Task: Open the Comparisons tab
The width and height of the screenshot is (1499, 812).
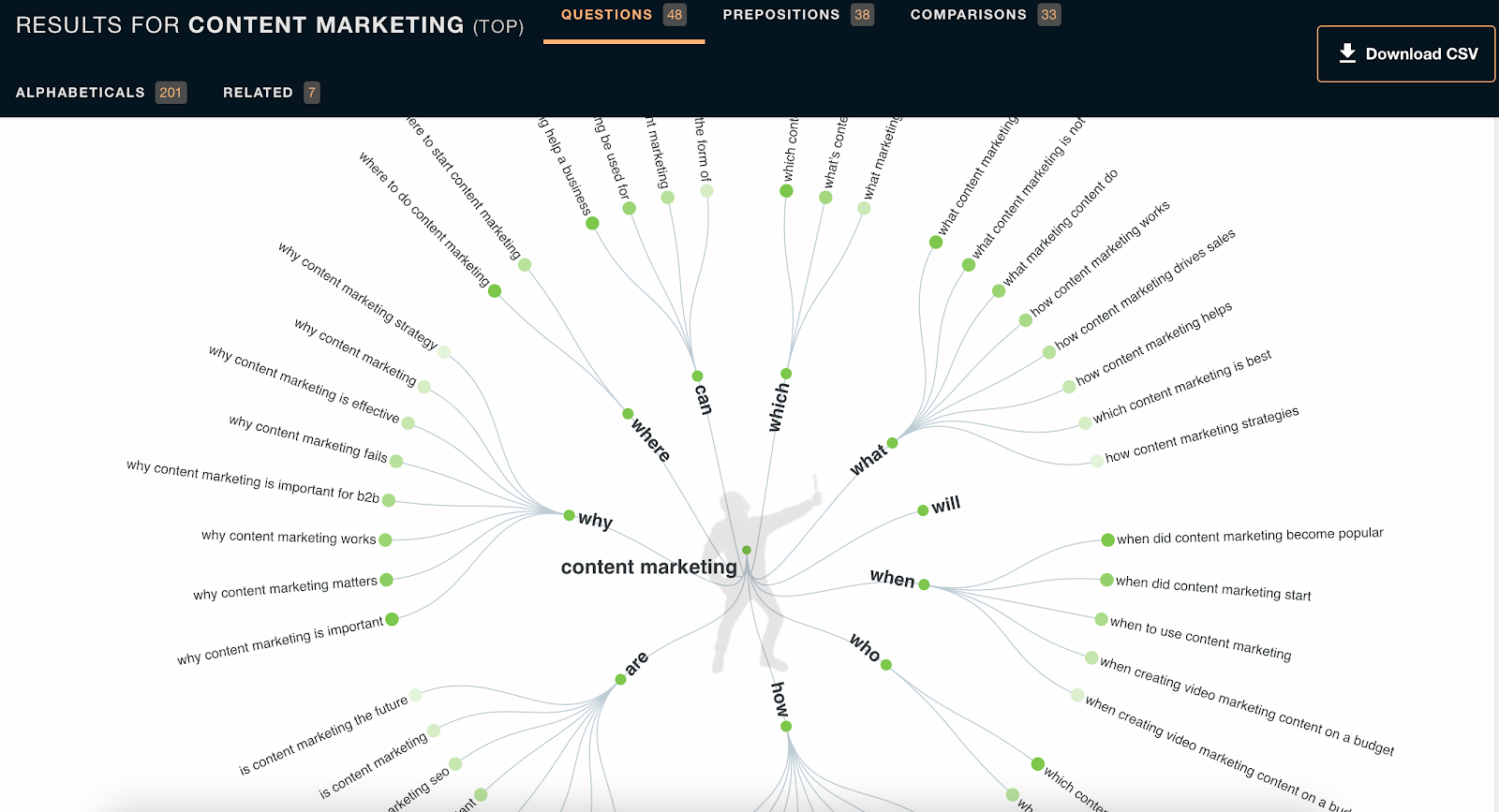Action: click(x=986, y=15)
